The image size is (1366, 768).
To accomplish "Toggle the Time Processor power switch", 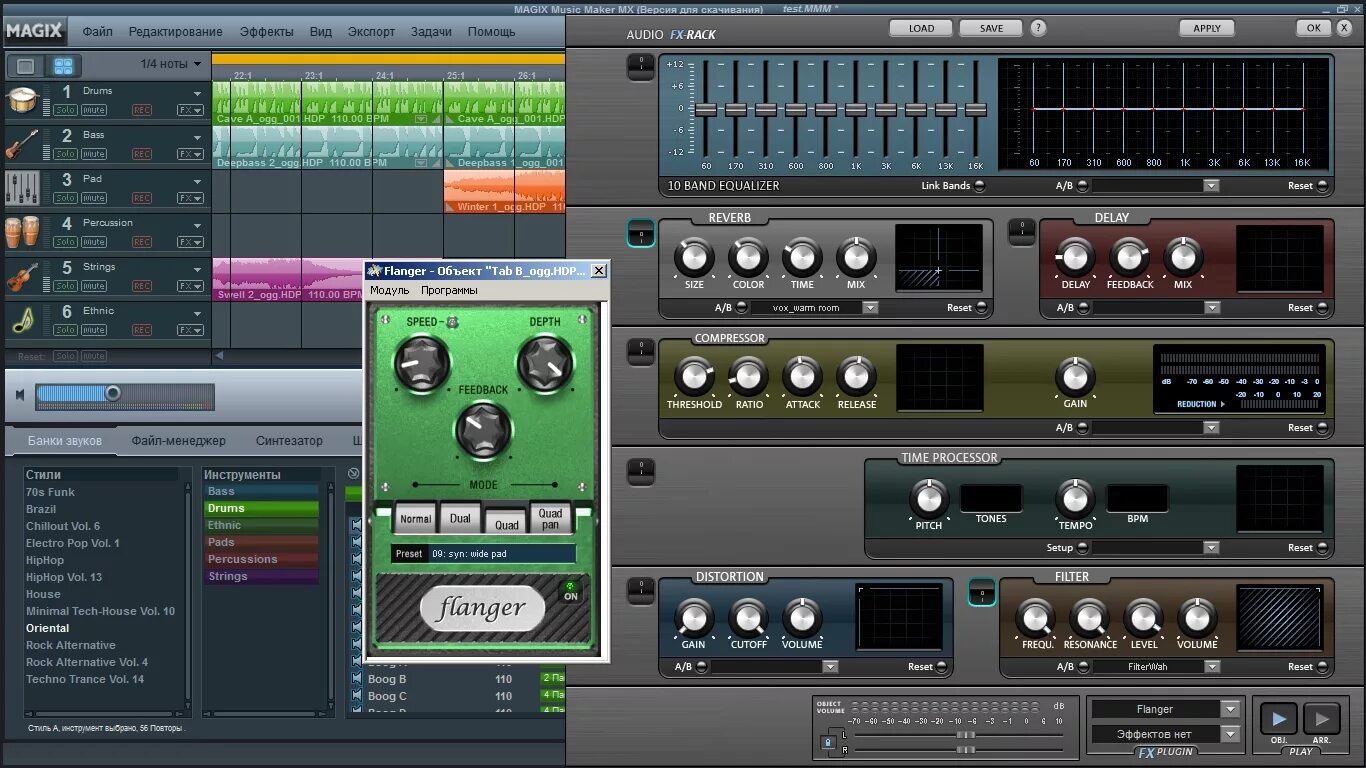I will coord(640,472).
